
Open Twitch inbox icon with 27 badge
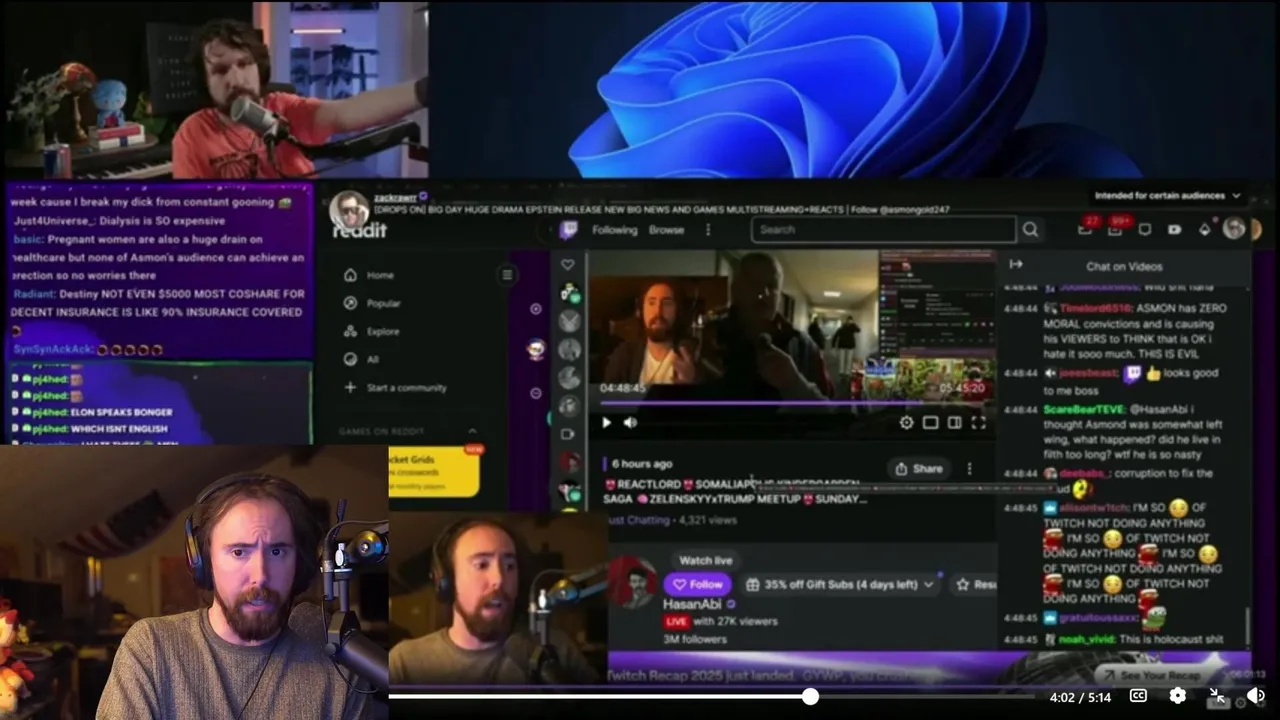point(1086,228)
